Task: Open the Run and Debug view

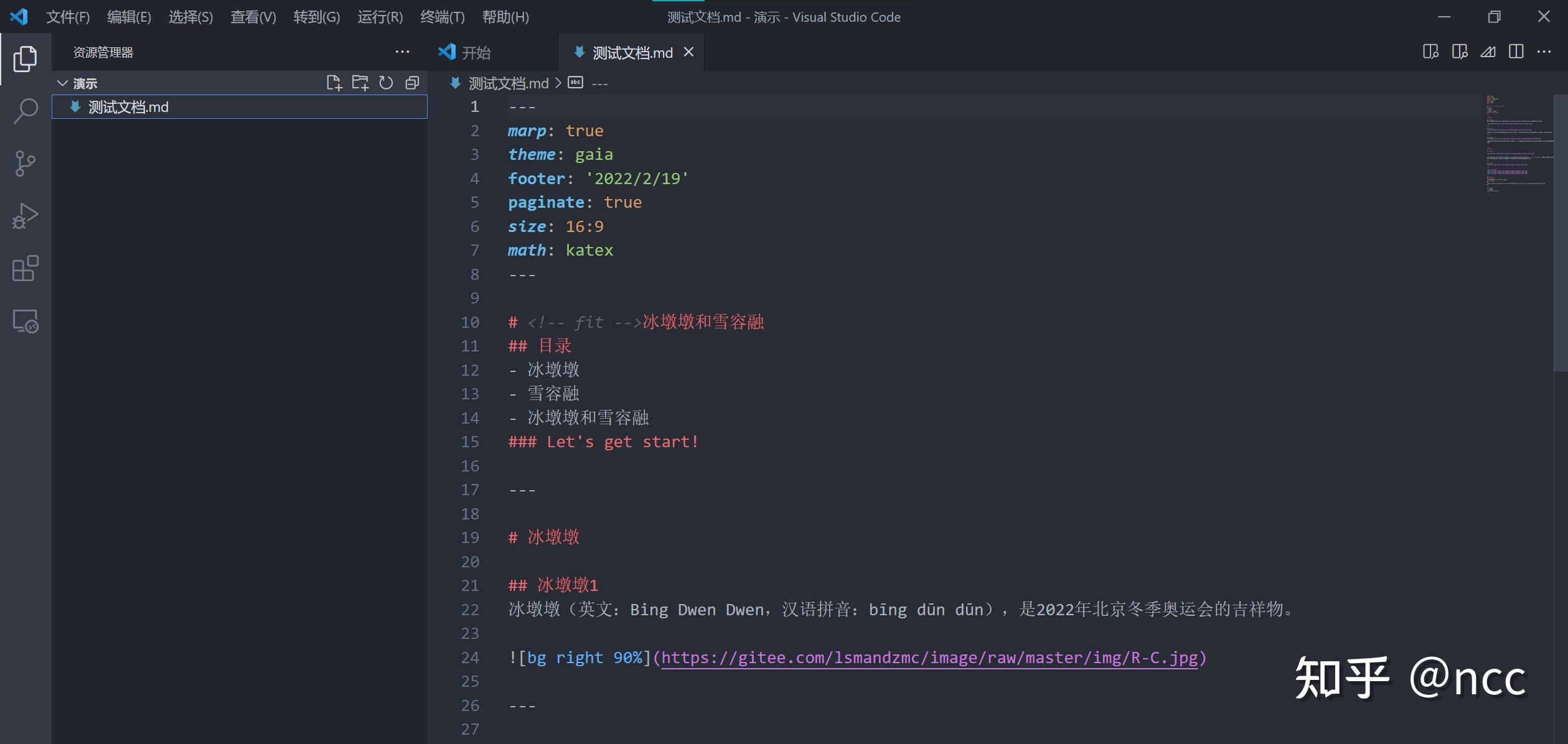Action: pos(25,216)
